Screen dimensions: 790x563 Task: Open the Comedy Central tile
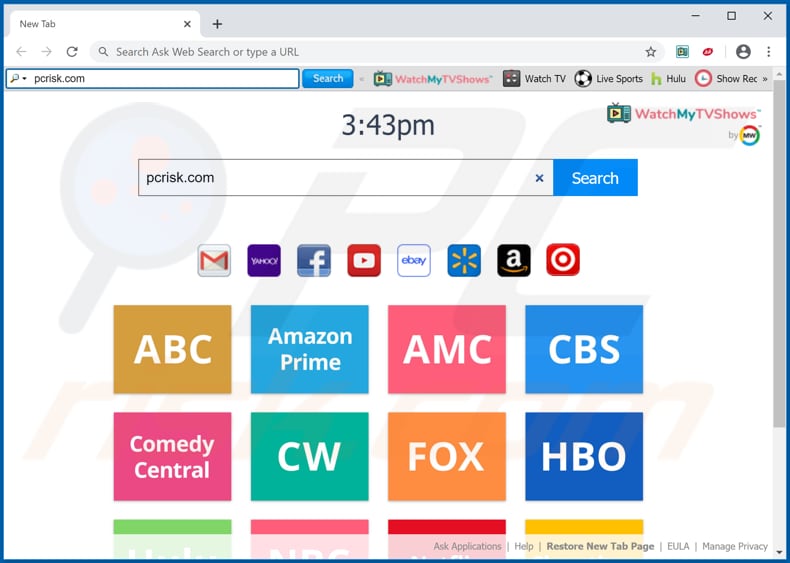tap(172, 456)
